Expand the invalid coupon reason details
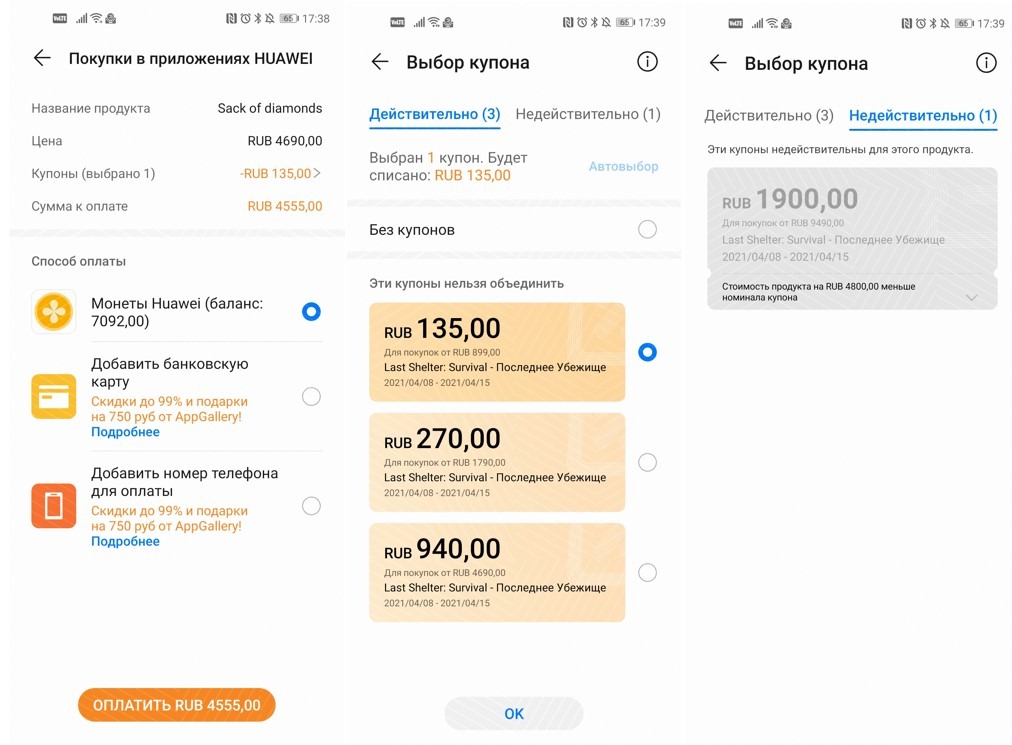Image resolution: width=1012 pixels, height=745 pixels. [x=971, y=297]
